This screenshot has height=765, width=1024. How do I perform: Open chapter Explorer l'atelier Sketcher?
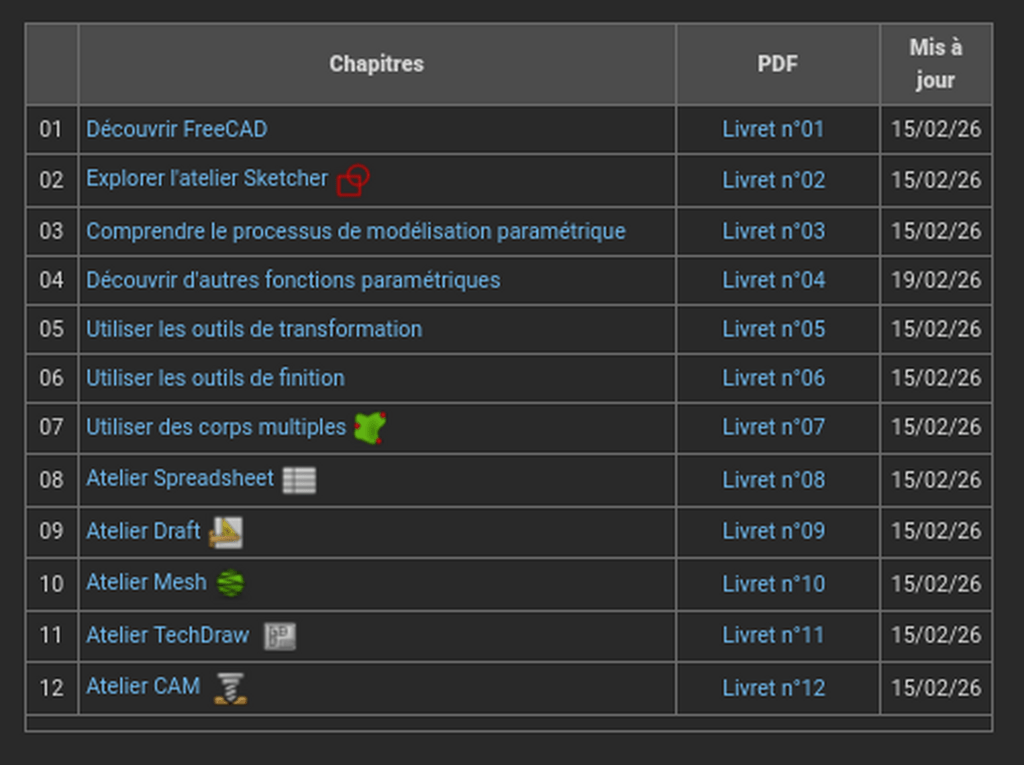click(x=206, y=178)
